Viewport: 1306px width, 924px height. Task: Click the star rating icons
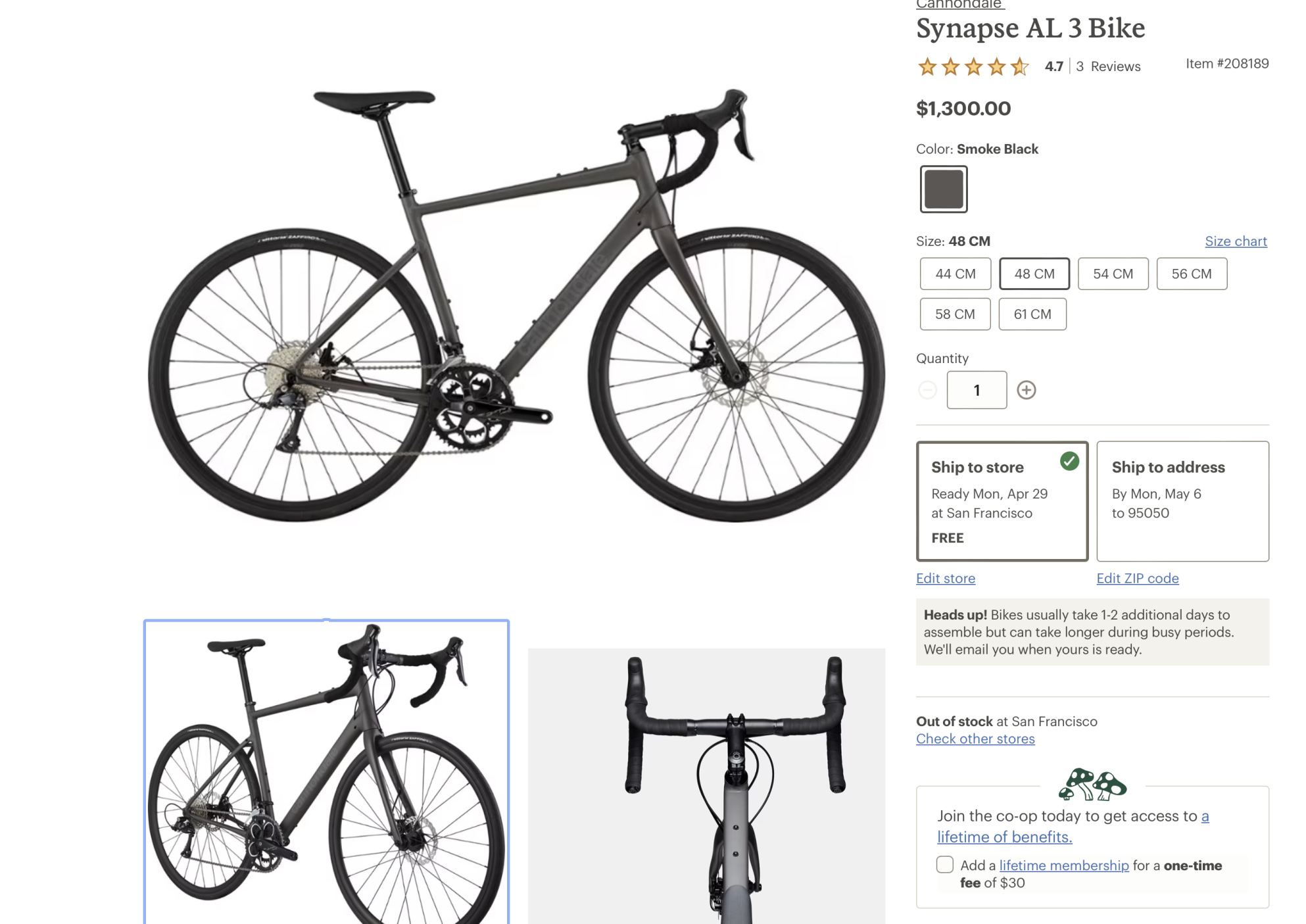(973, 66)
